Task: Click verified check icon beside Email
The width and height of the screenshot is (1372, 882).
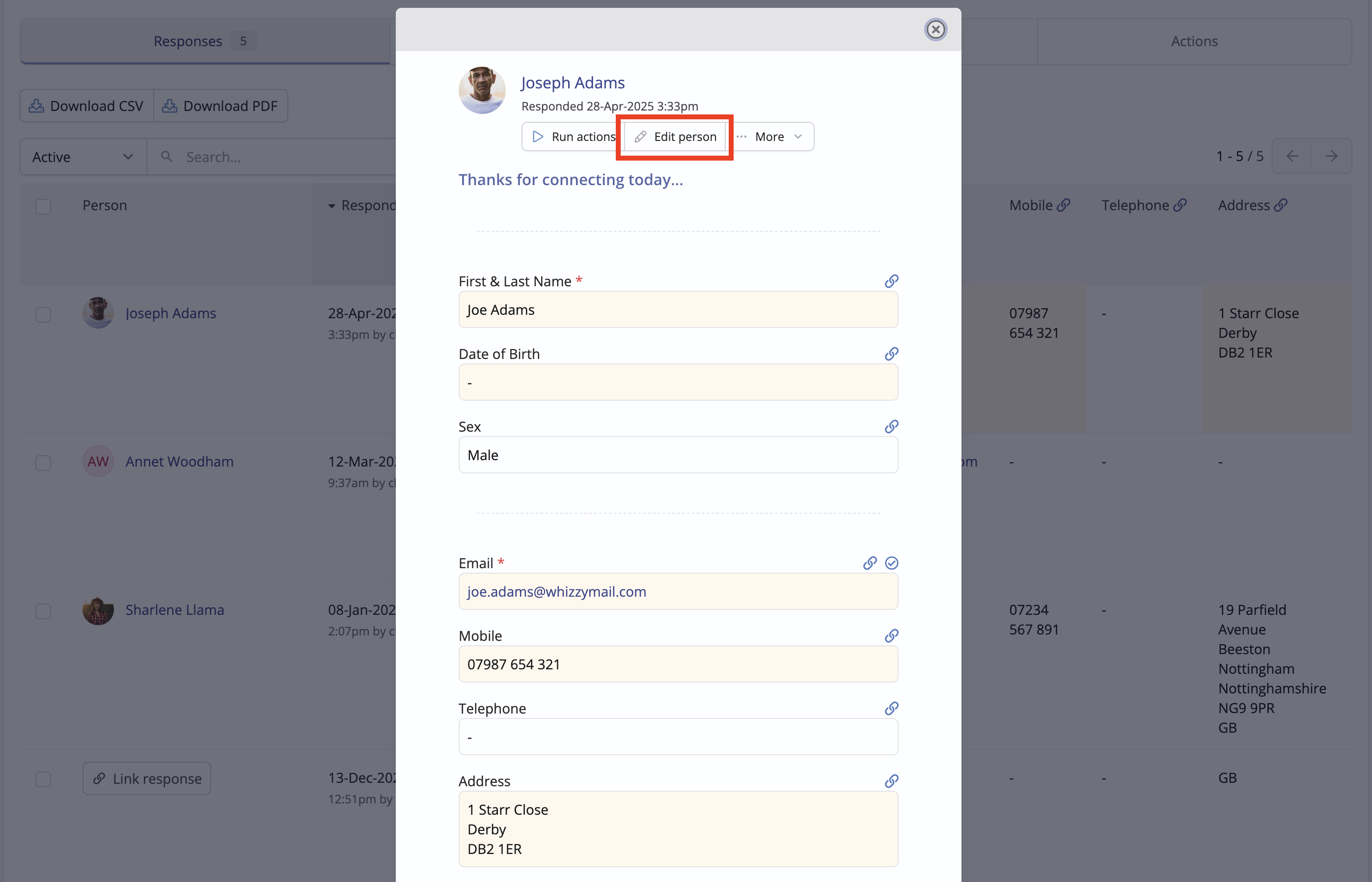Action: click(891, 563)
